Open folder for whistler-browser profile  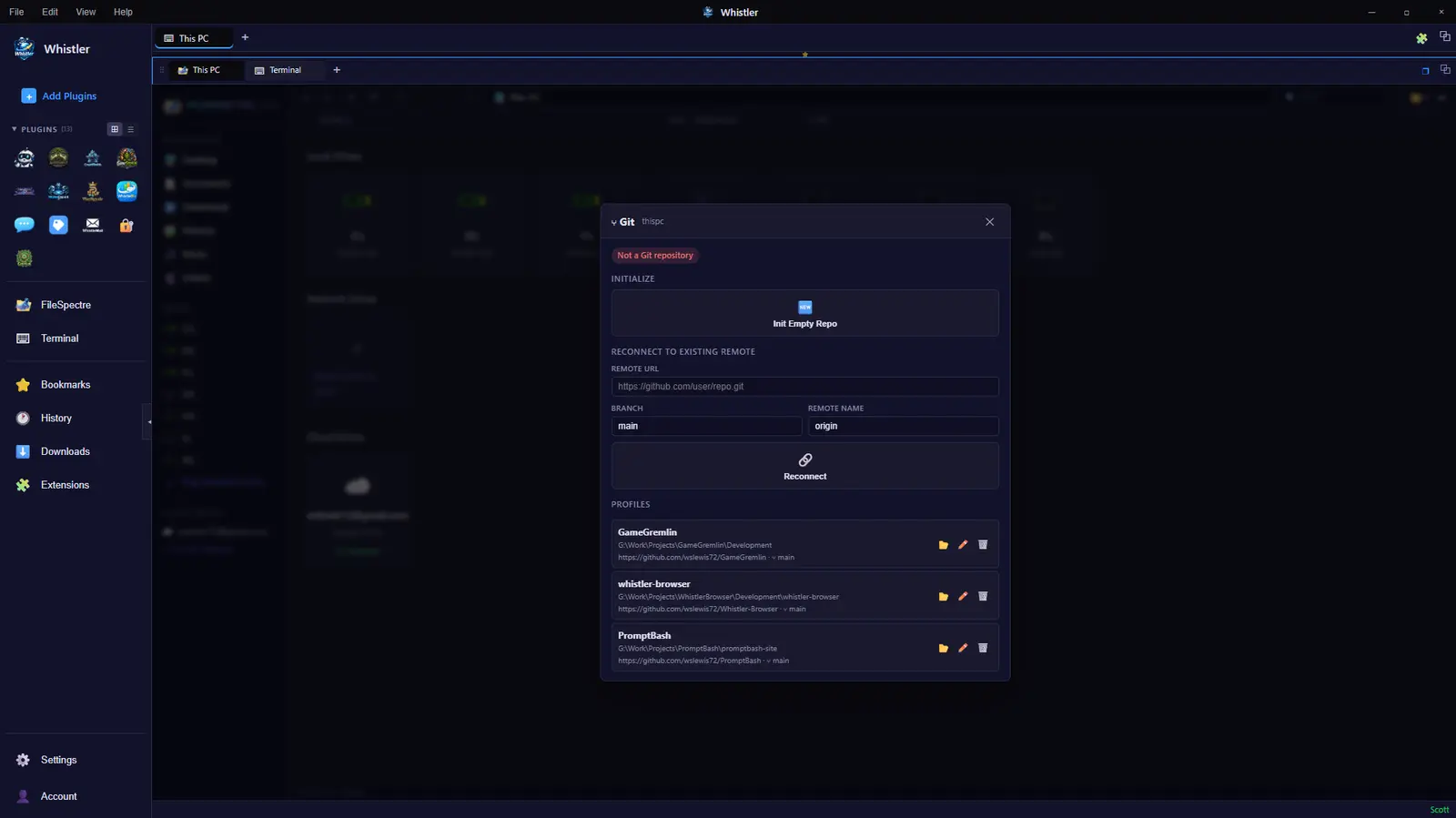pos(944,597)
